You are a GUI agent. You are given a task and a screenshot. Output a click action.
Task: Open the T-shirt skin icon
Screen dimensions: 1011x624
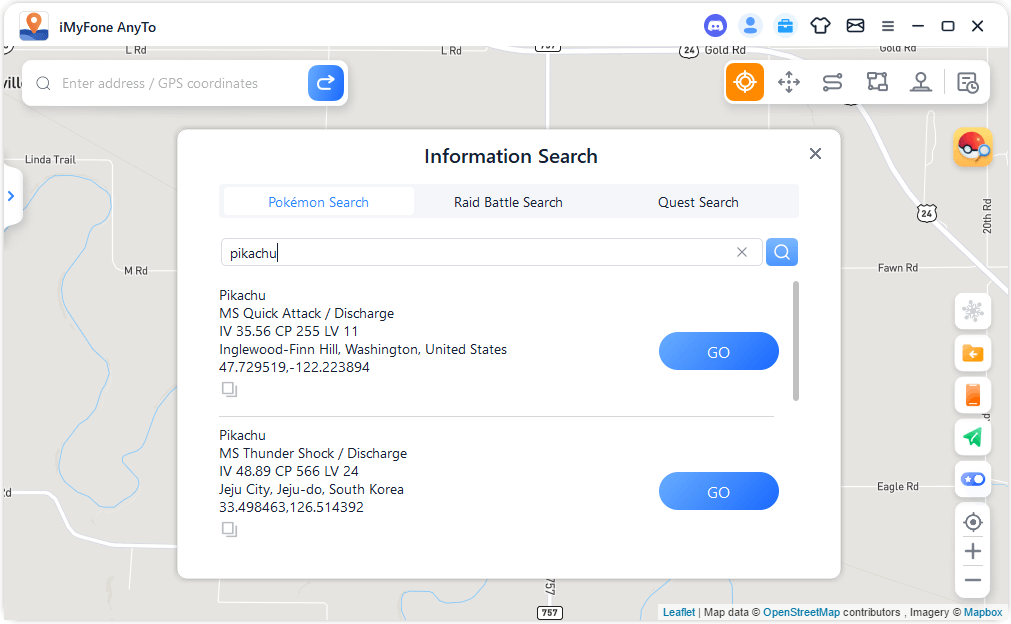820,26
